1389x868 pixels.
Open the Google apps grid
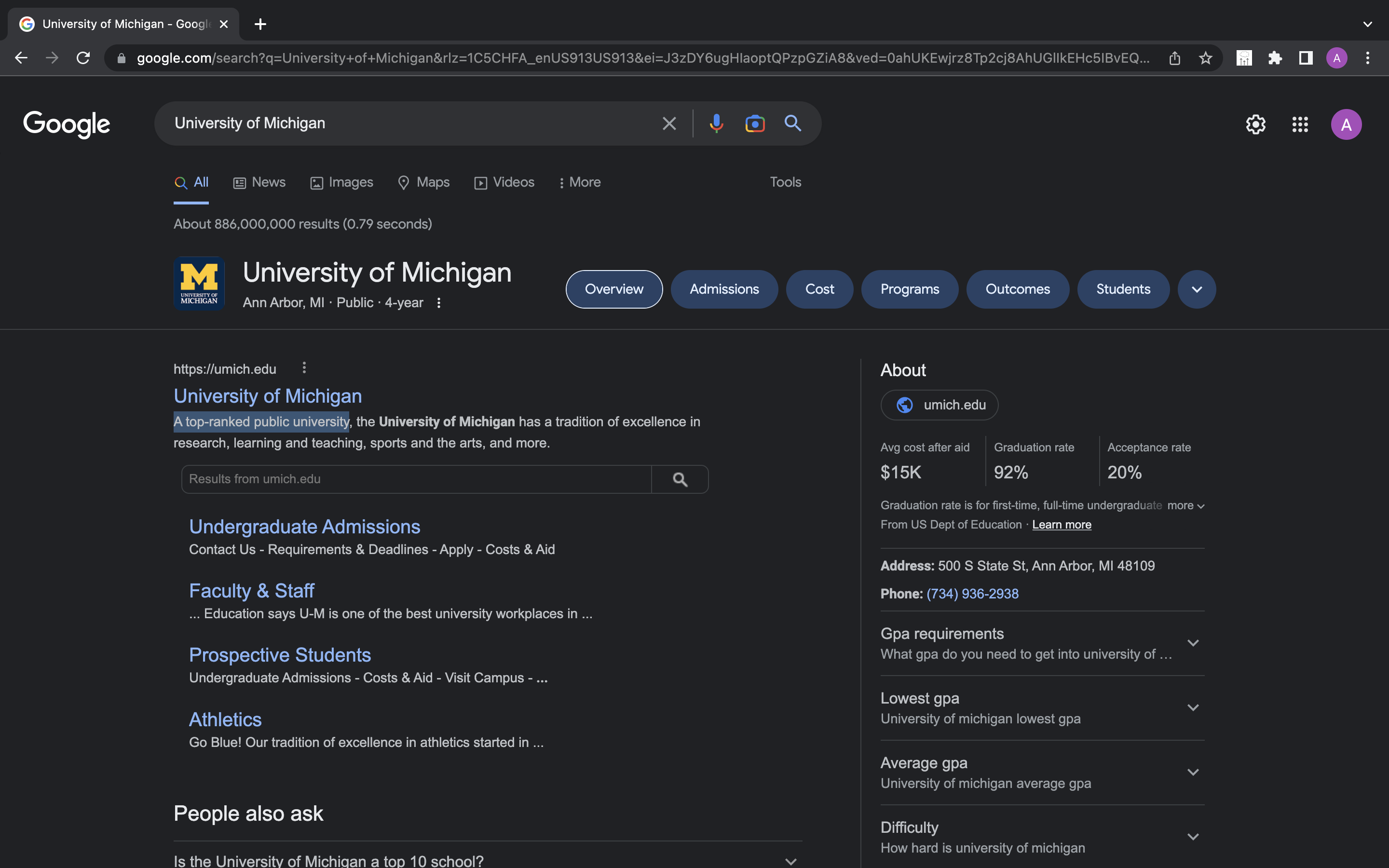coord(1300,124)
